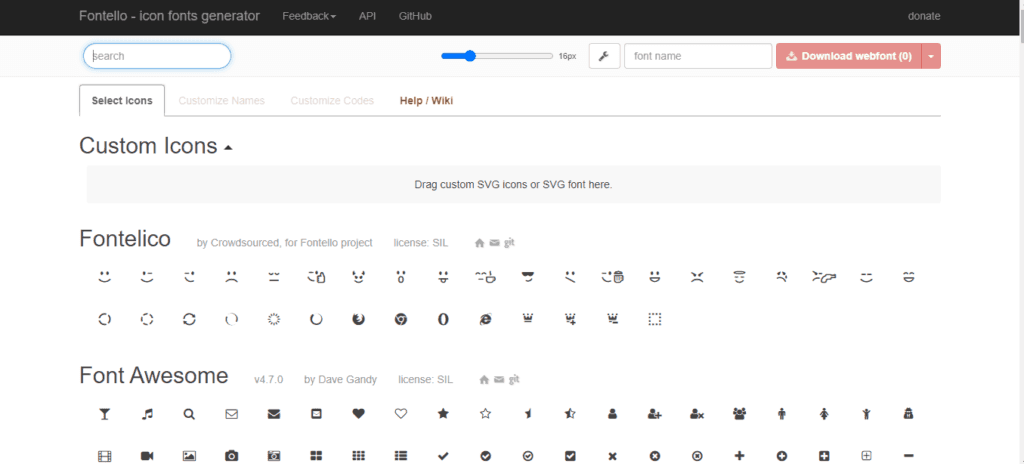1024x464 pixels.
Task: Switch to the Customize Codes tab
Action: pos(332,101)
